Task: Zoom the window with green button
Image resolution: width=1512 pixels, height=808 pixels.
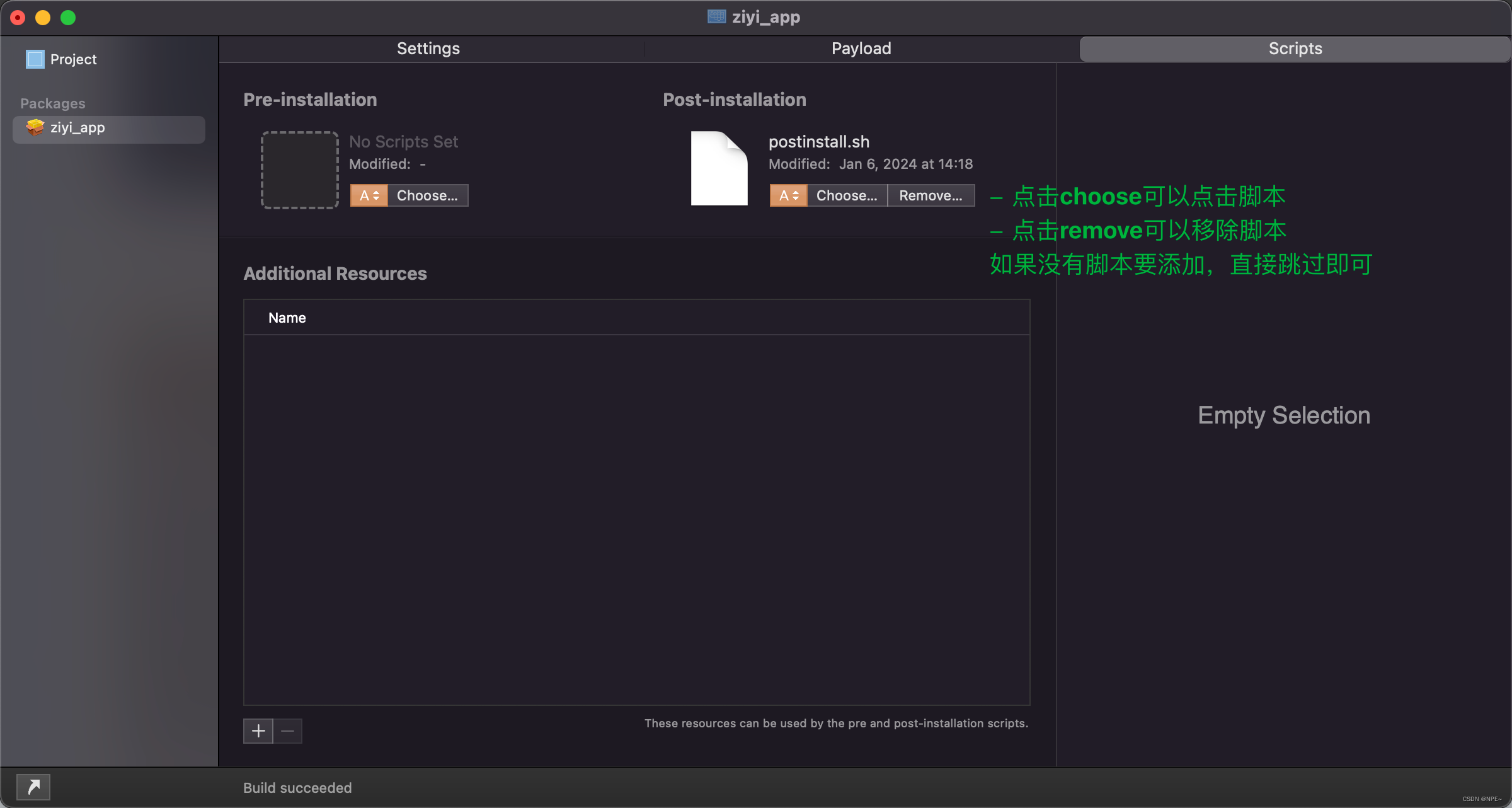Action: coord(68,18)
